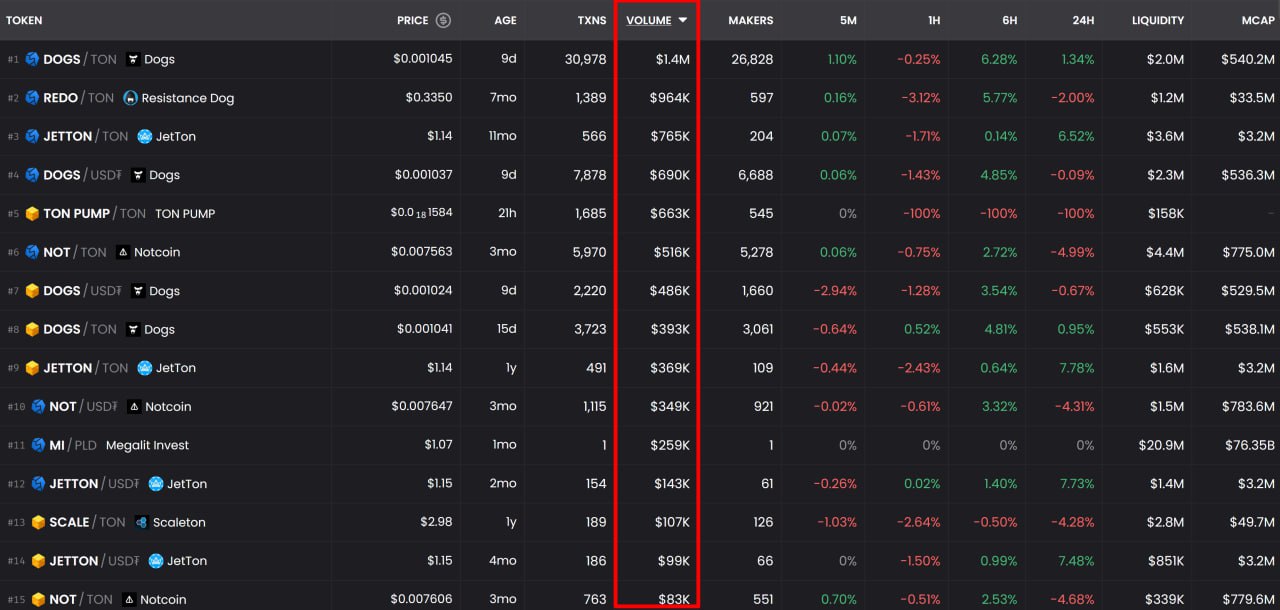1280x610 pixels.
Task: Click the yellow DEX icon in row #14
Action: point(38,561)
